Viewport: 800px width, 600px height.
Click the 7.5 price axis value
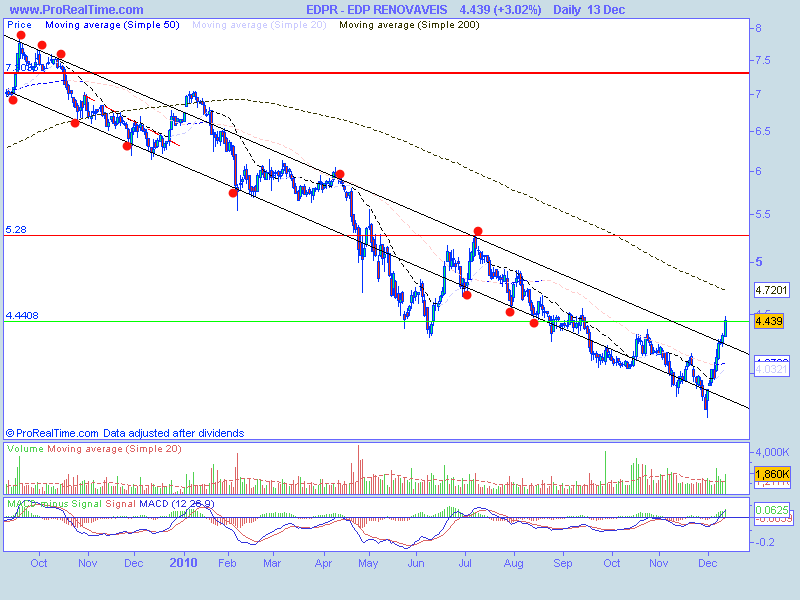coord(763,60)
